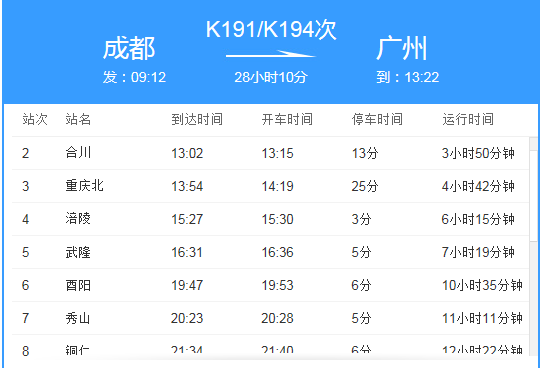Select the station name 涪陵
This screenshot has height=368, width=541.
point(78,219)
